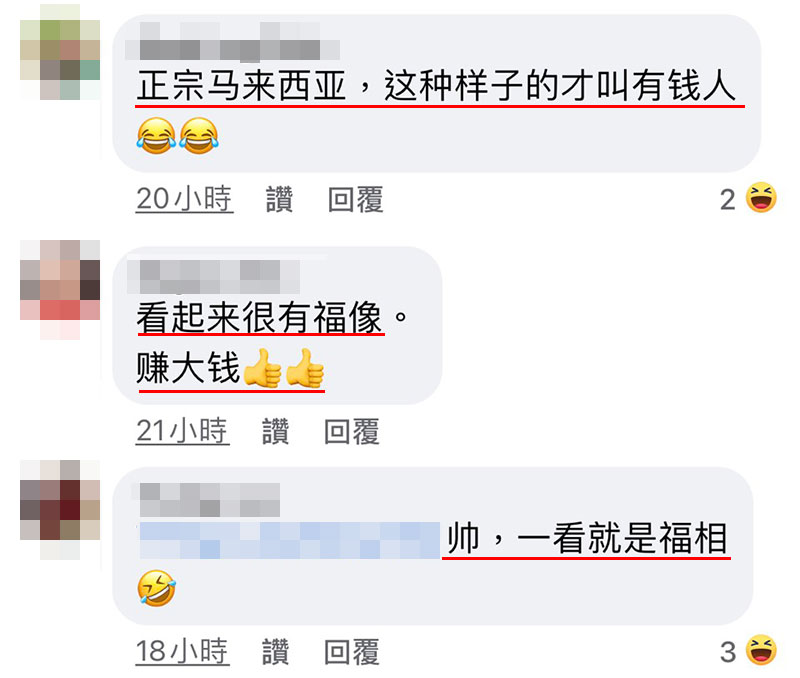Open the 20小時 timestamp link
The width and height of the screenshot is (800, 678).
[184, 199]
